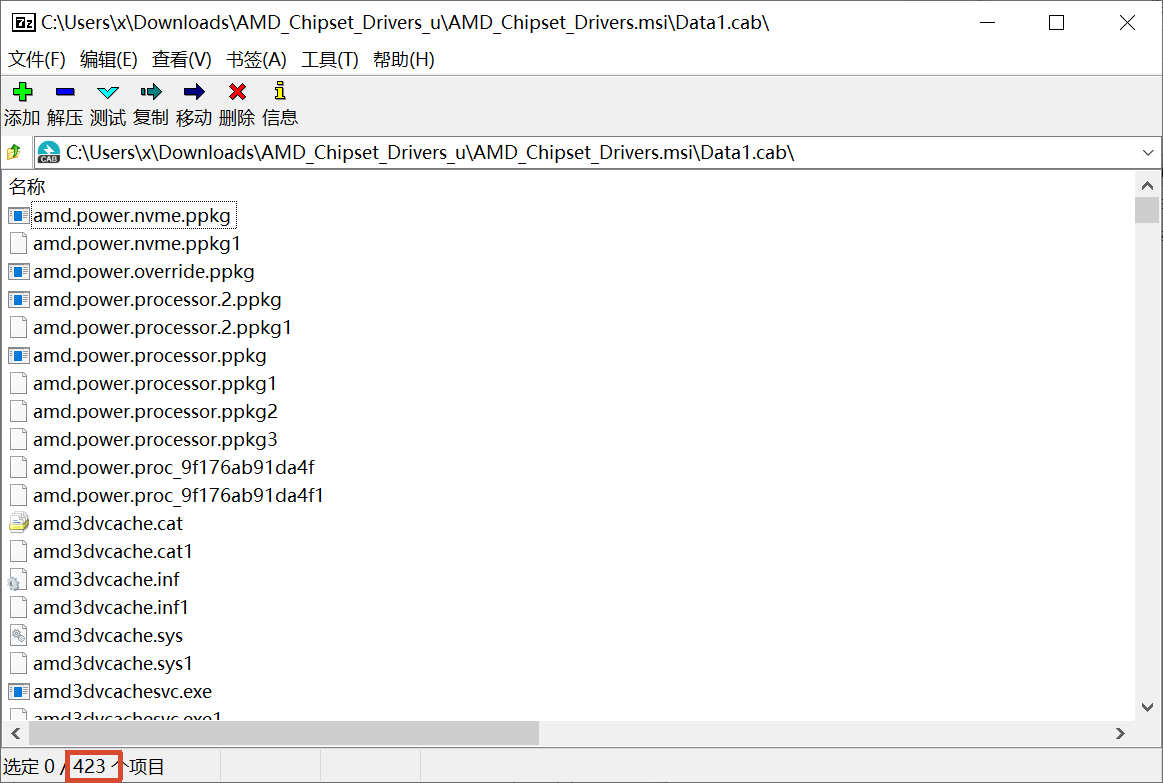Select the file amd3dvcachesvc.exe
This screenshot has height=783, width=1163.
coord(123,692)
